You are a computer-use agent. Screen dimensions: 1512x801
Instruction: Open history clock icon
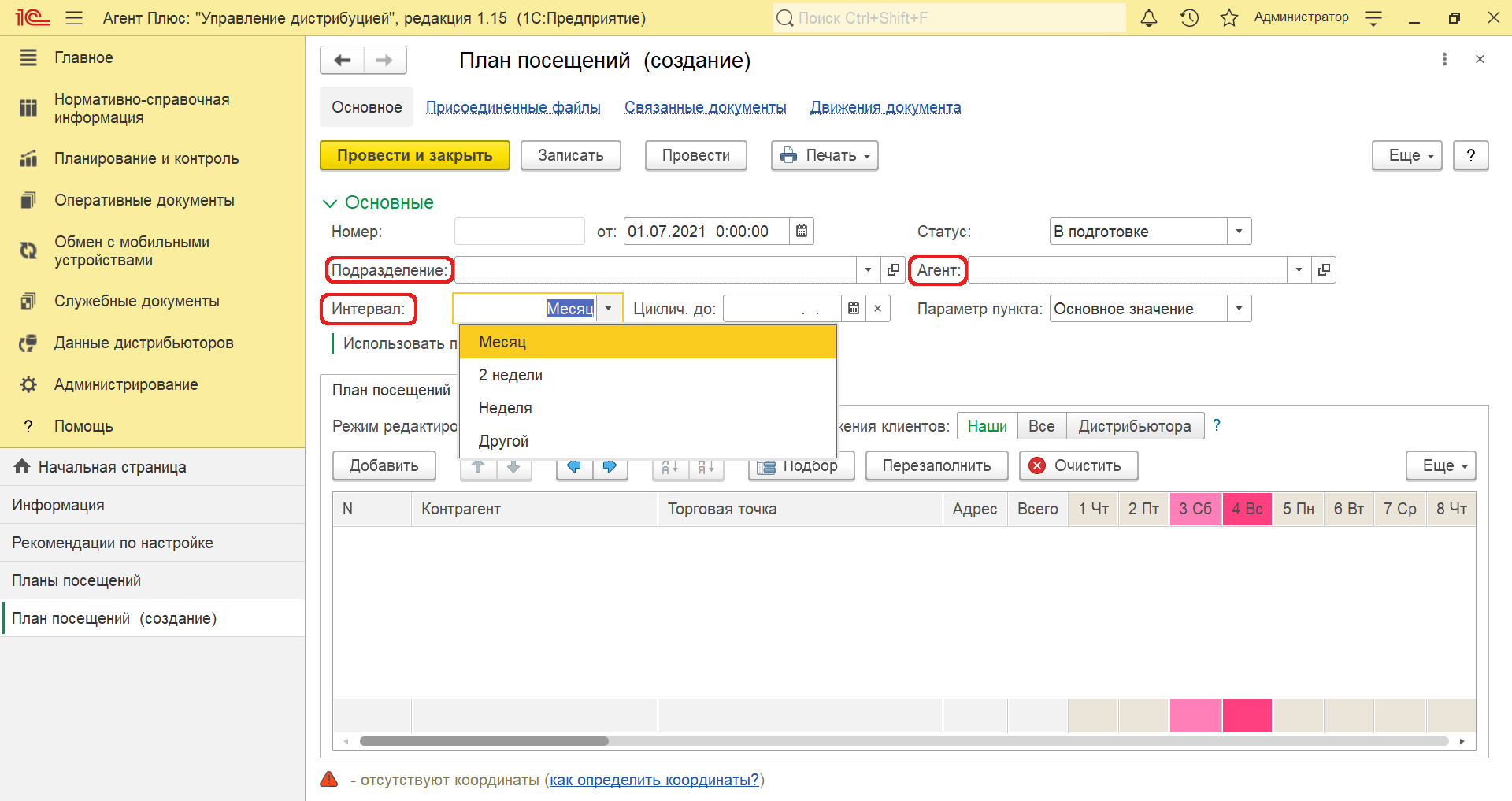click(1189, 17)
